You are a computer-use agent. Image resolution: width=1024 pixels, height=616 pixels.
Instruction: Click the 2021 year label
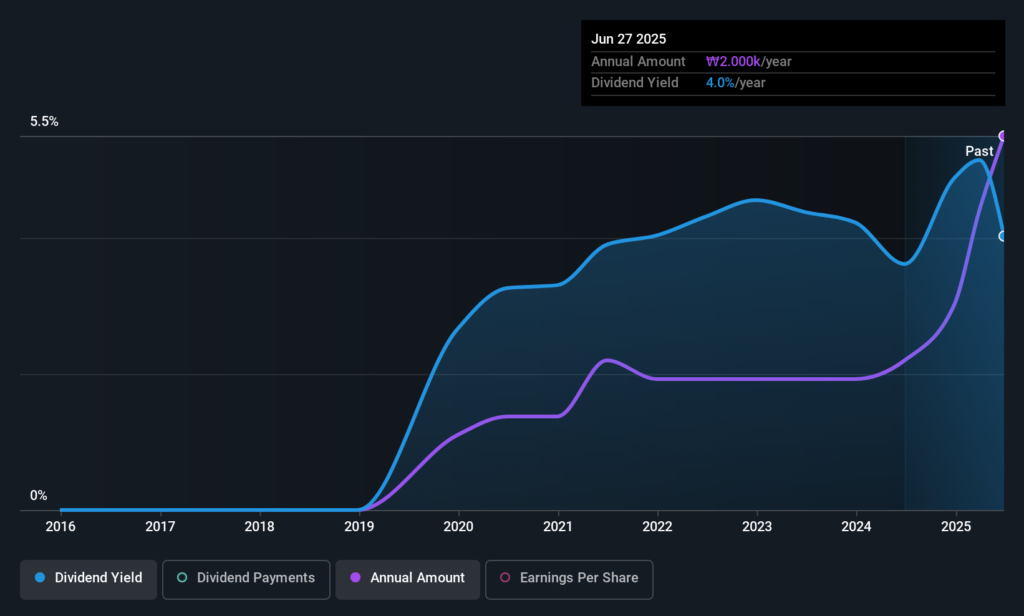(x=558, y=526)
